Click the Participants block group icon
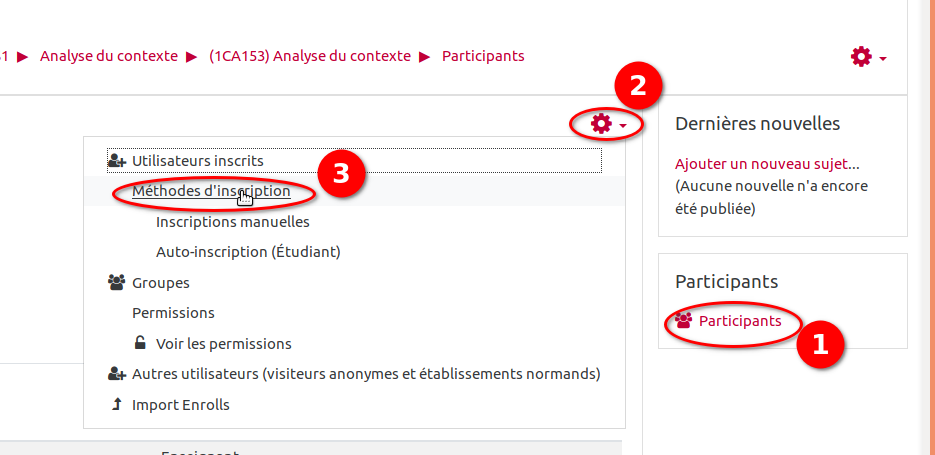The height and width of the screenshot is (455, 935). tap(684, 321)
